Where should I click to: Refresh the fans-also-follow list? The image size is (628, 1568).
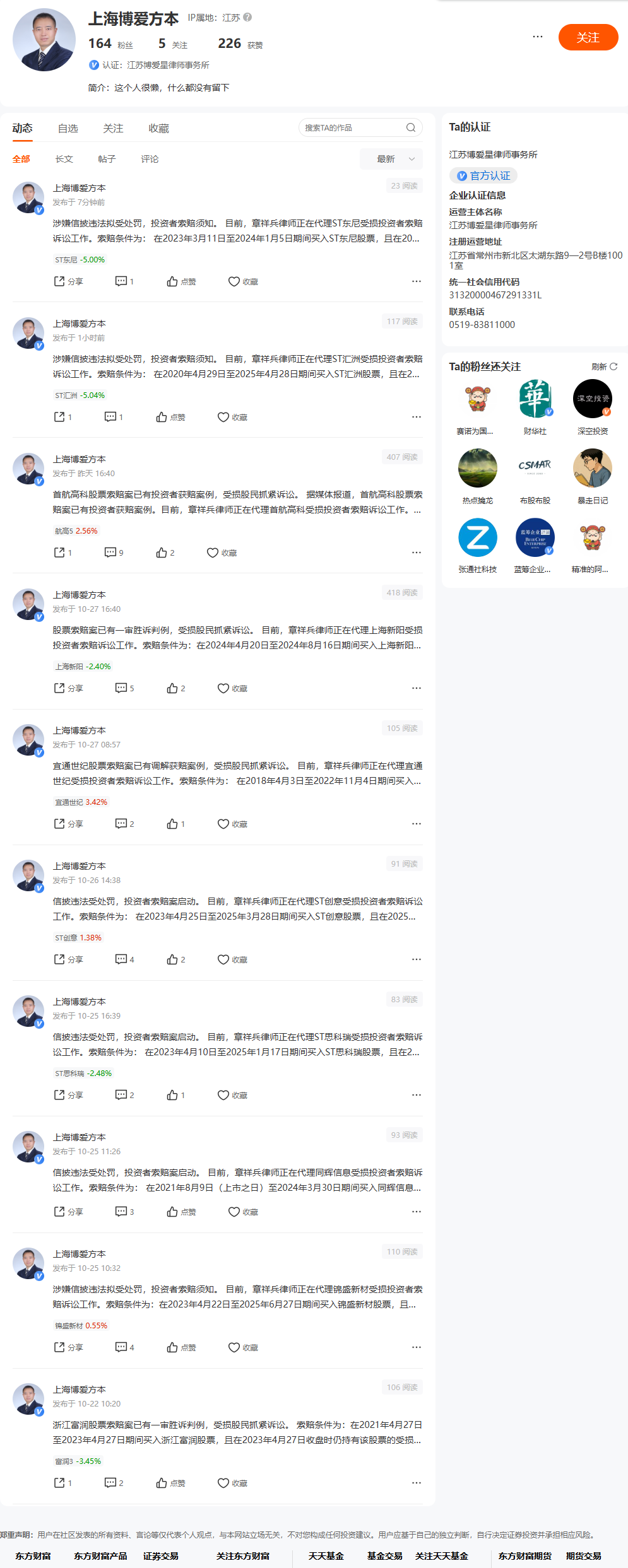605,366
